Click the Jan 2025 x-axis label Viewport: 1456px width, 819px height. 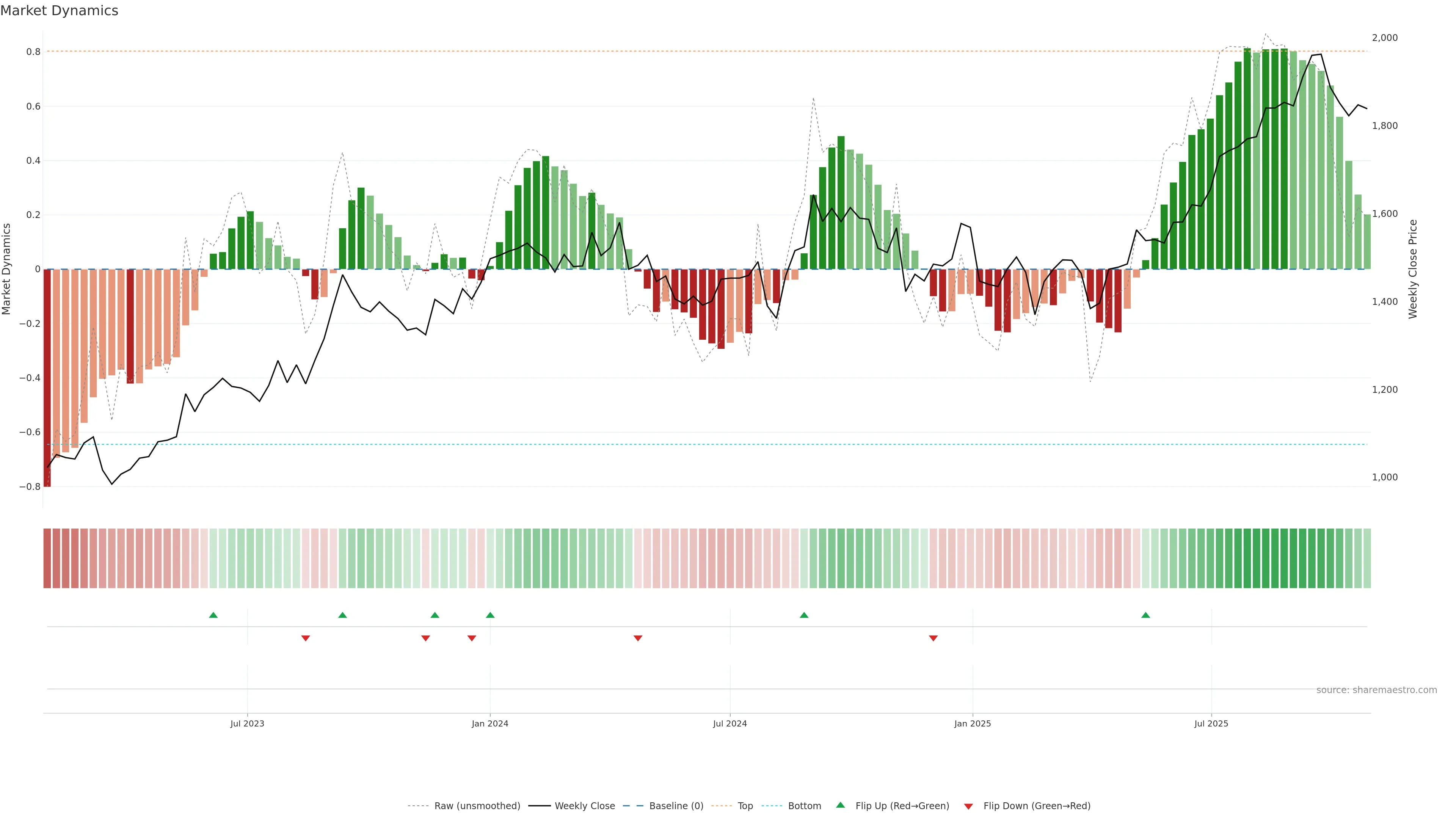click(x=972, y=723)
